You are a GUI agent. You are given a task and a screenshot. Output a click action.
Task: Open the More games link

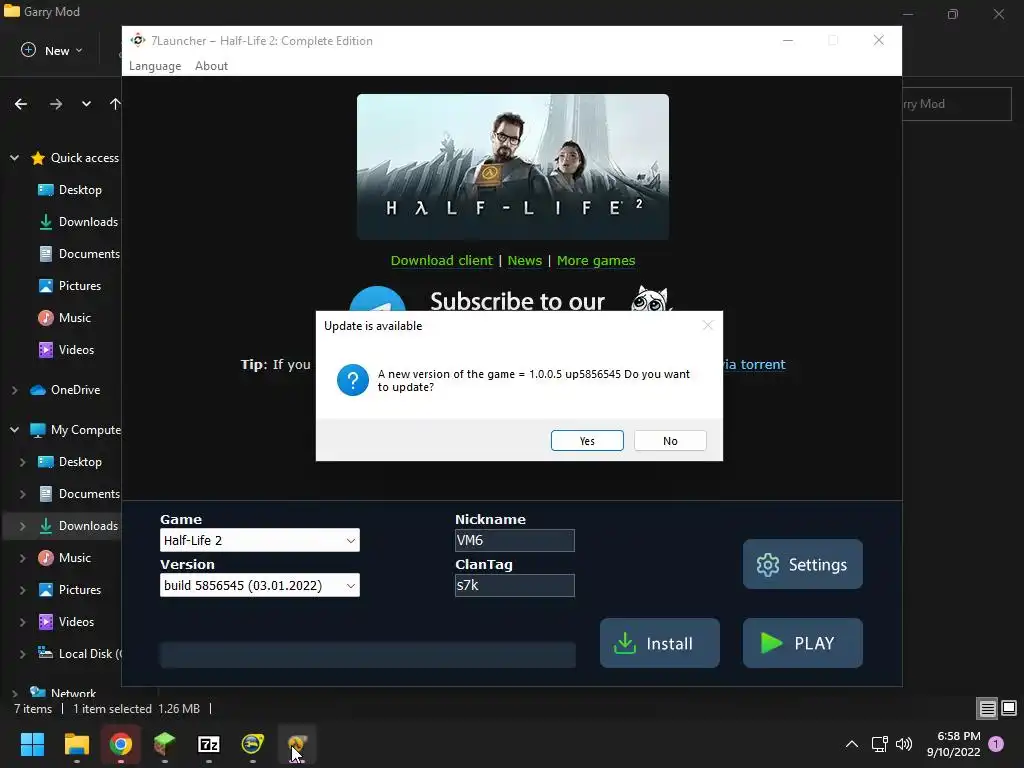pos(596,261)
